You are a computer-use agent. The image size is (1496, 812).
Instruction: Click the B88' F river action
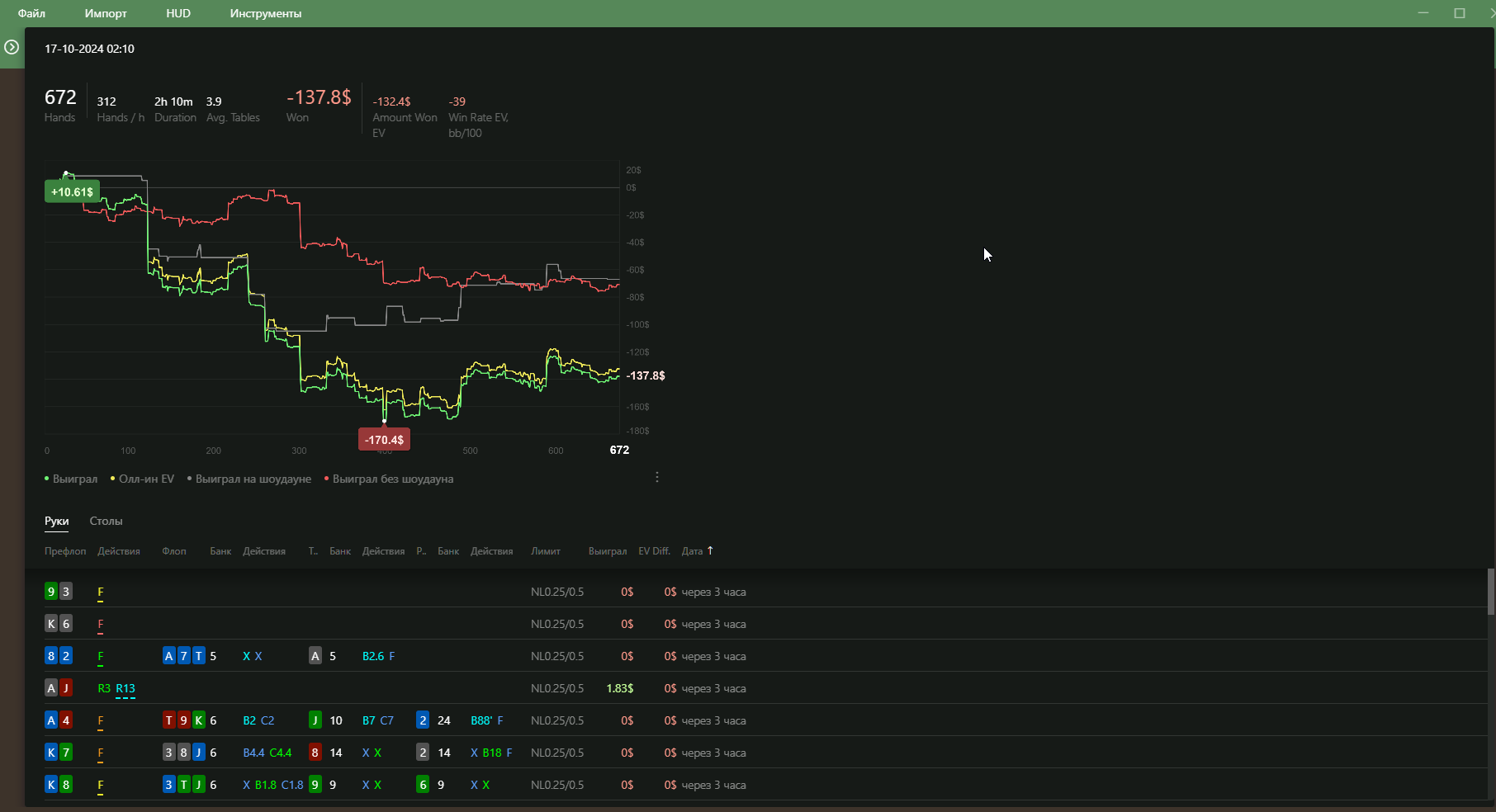(x=487, y=720)
